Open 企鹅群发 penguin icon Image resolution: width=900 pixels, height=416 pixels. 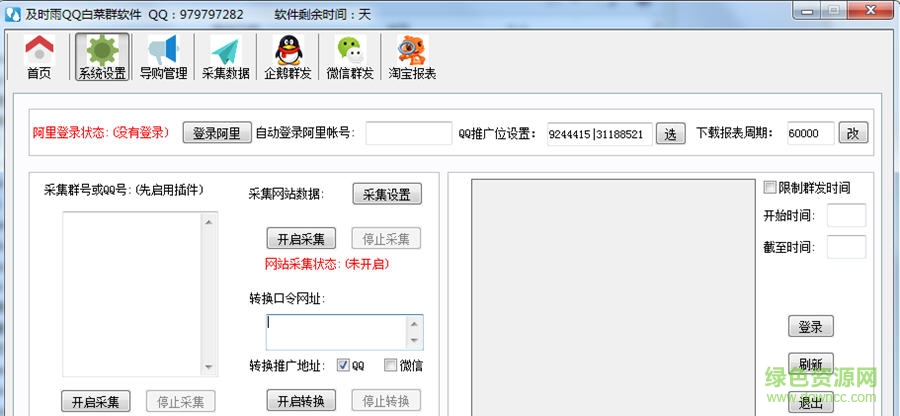tap(288, 57)
